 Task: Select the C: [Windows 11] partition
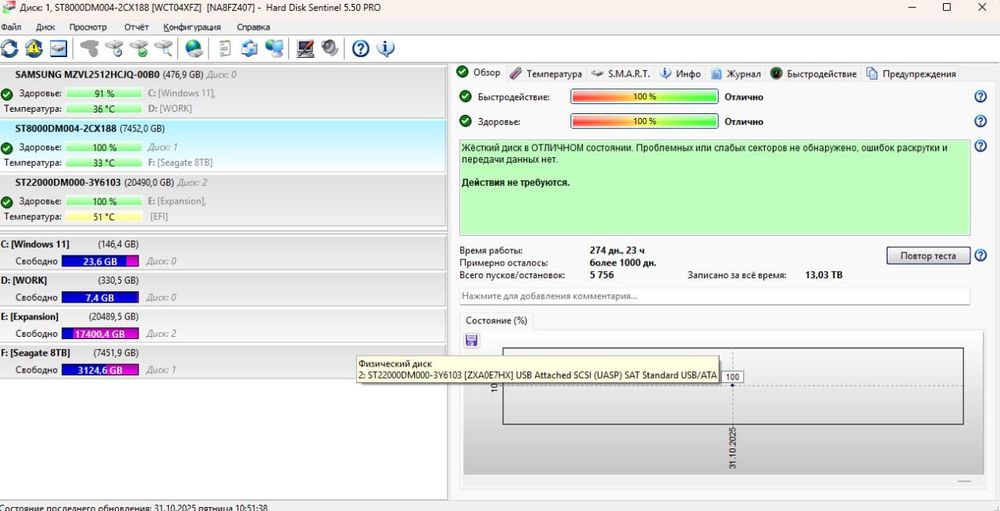click(223, 253)
